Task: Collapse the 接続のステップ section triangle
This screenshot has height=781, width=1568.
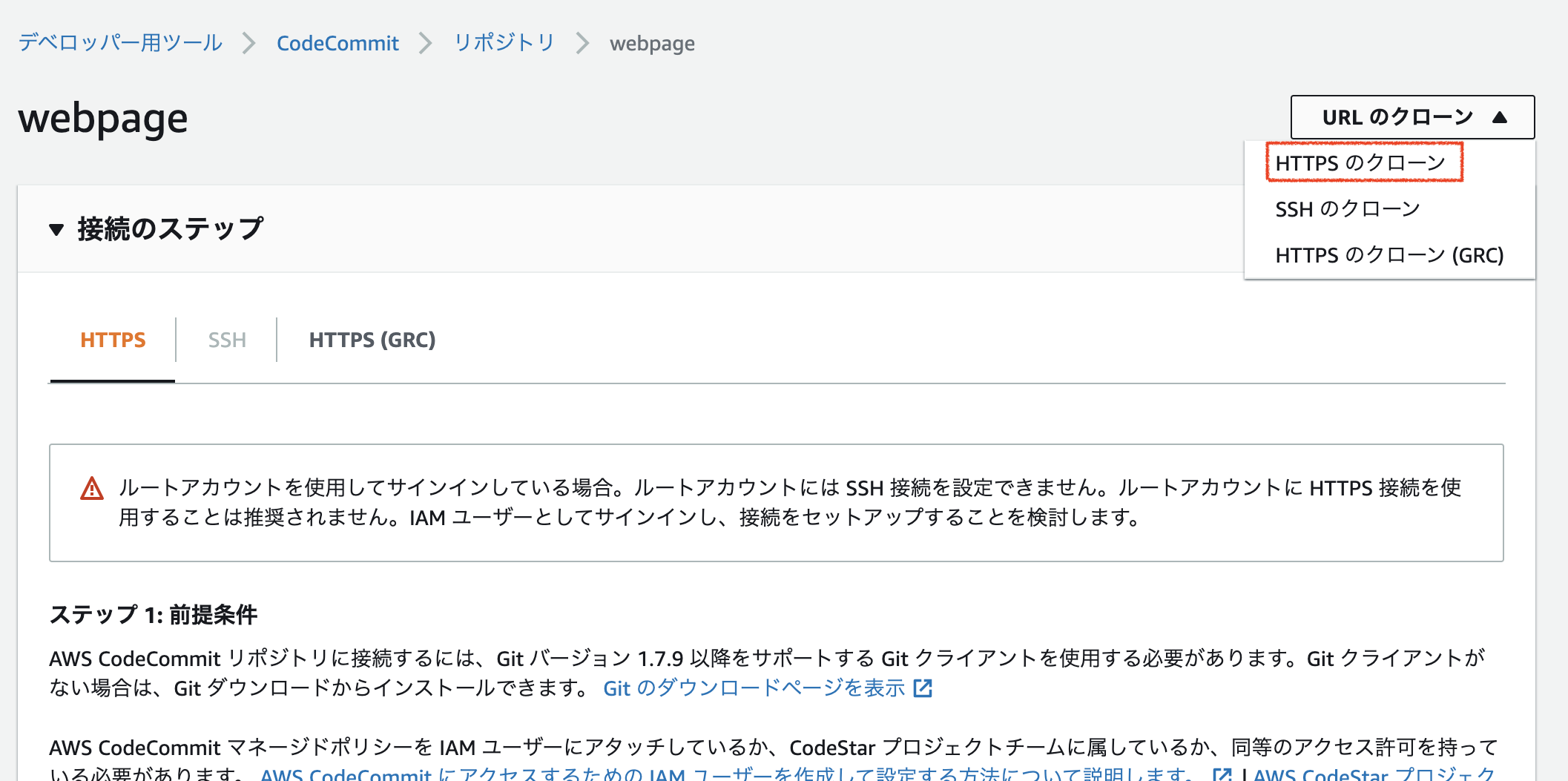Action: click(x=56, y=229)
